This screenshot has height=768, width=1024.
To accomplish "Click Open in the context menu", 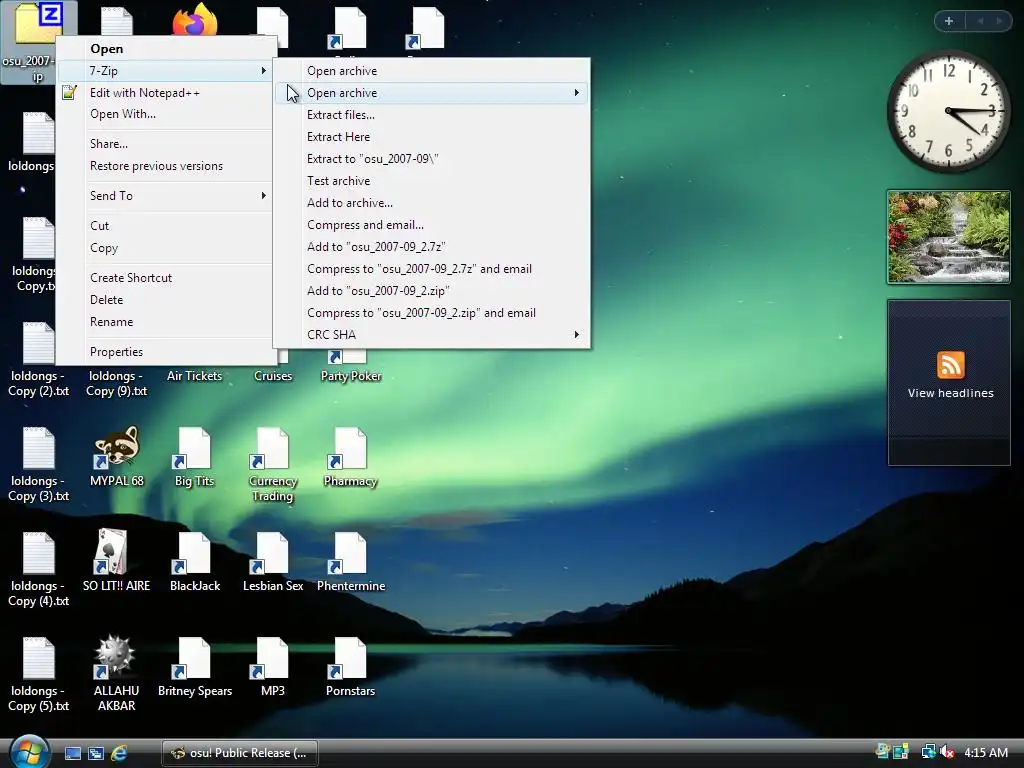I will tap(163, 48).
